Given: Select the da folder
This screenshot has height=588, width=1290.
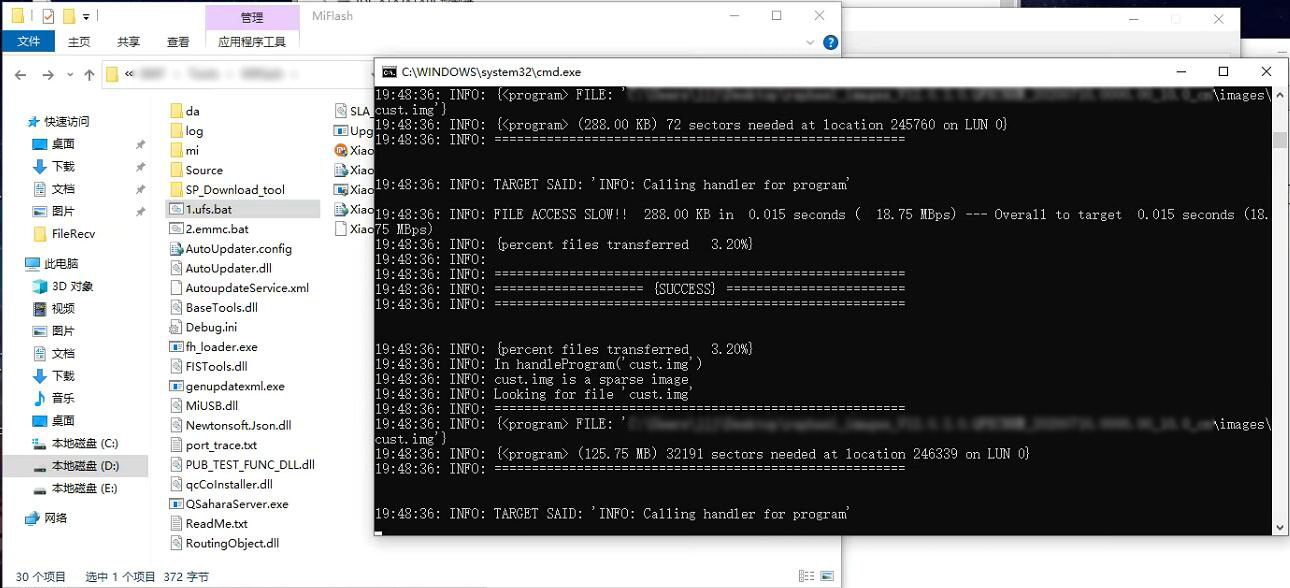Looking at the screenshot, I should pos(192,111).
